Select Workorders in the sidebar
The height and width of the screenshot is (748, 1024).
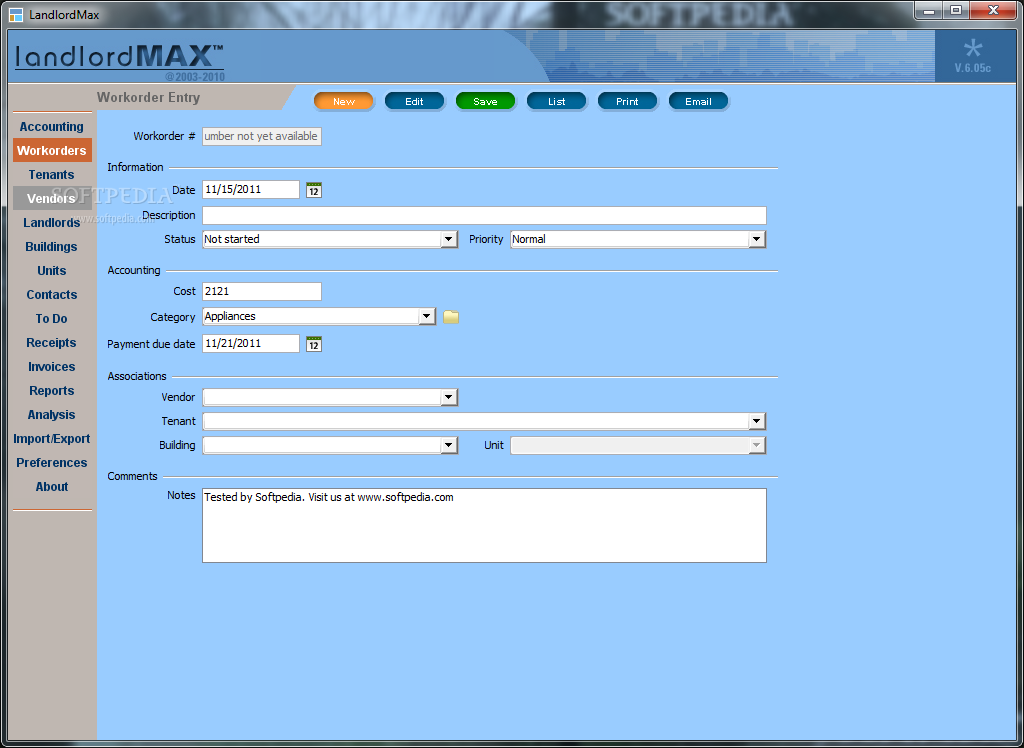[x=52, y=151]
